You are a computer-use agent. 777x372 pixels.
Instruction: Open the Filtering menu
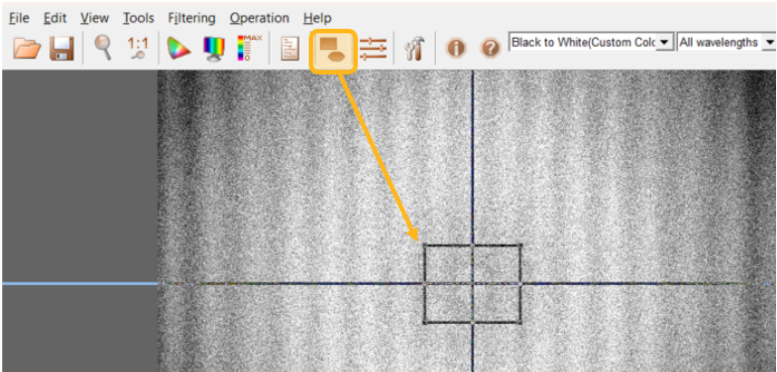[x=191, y=18]
